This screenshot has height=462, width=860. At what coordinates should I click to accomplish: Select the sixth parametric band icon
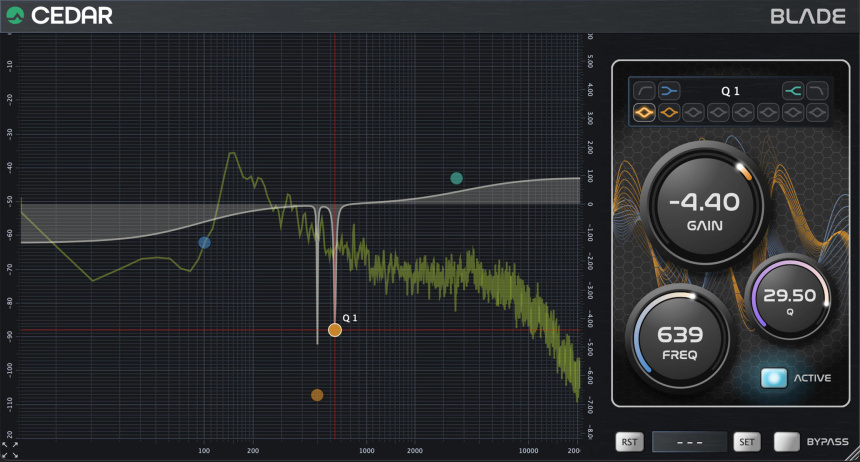click(768, 113)
